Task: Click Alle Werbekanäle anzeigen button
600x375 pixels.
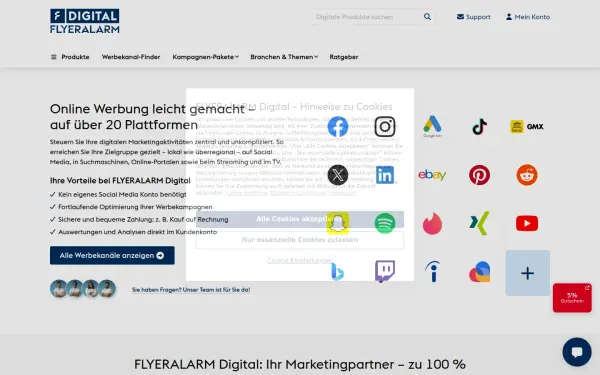Action: tap(112, 255)
